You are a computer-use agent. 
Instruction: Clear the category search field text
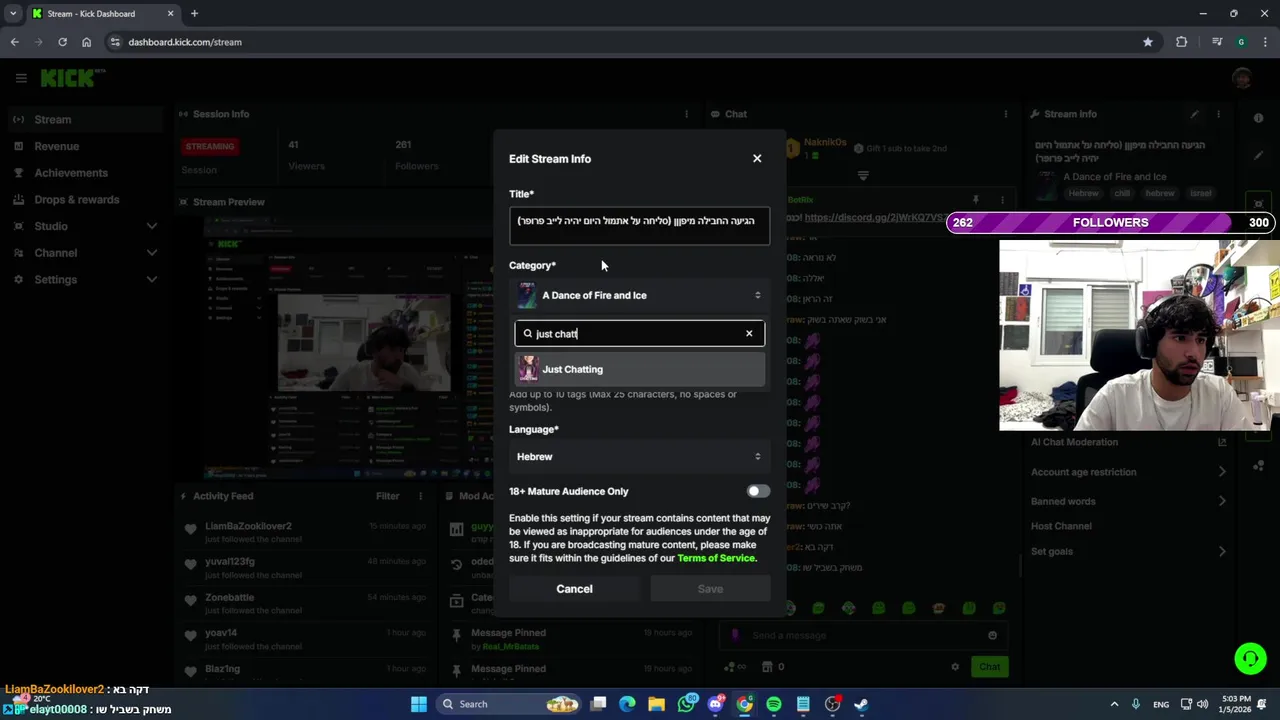(x=749, y=333)
